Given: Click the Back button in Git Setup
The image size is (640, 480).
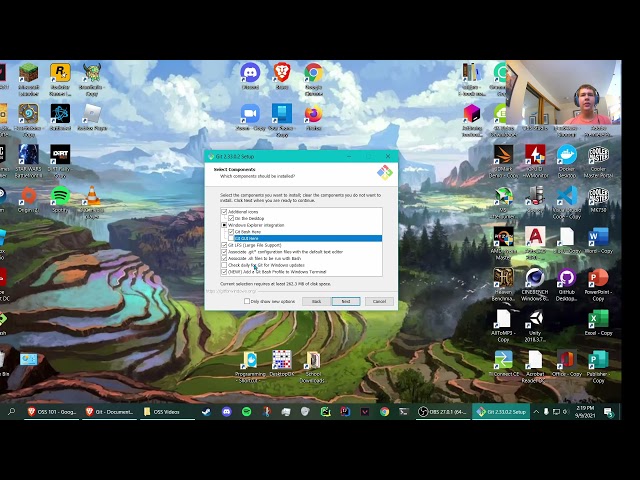Looking at the screenshot, I should (316, 301).
